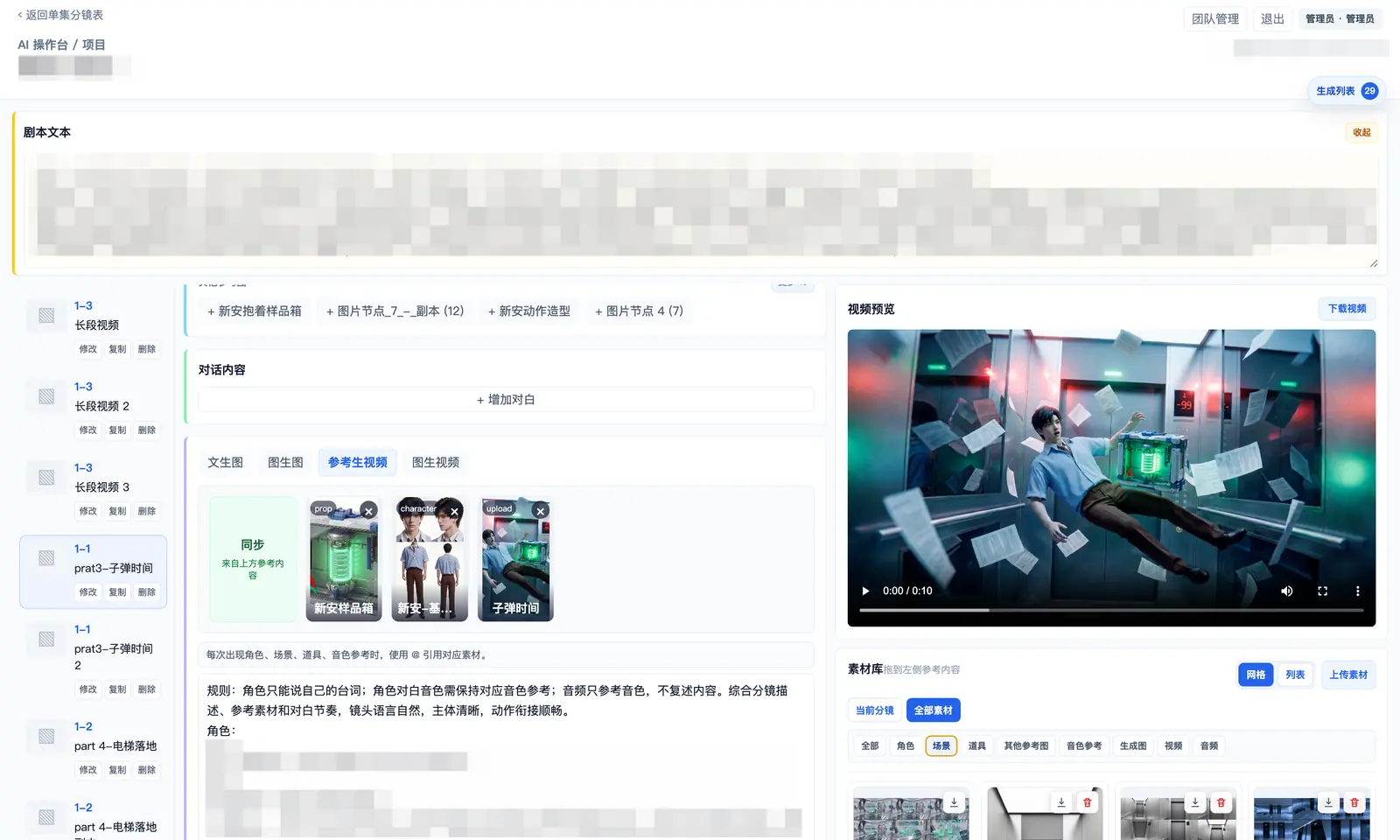This screenshot has width=1400, height=840.
Task: Click the thumbnail icon of part 4-电梯落地
Action: pos(46,737)
